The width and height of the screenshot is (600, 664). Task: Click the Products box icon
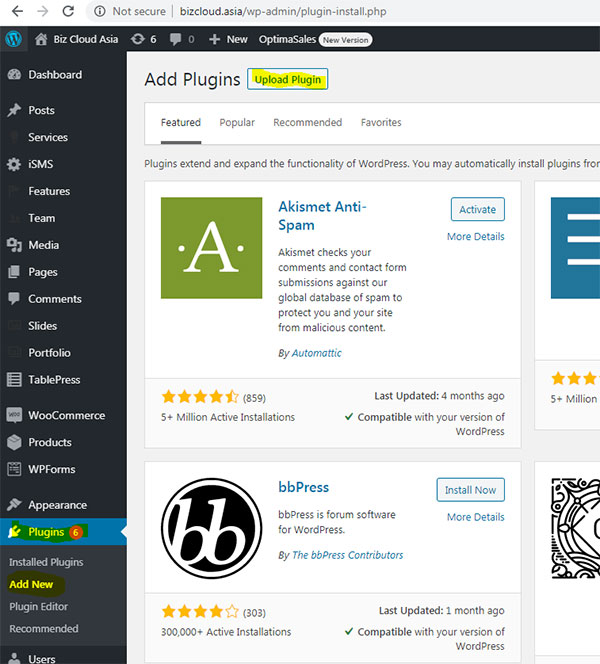14,442
